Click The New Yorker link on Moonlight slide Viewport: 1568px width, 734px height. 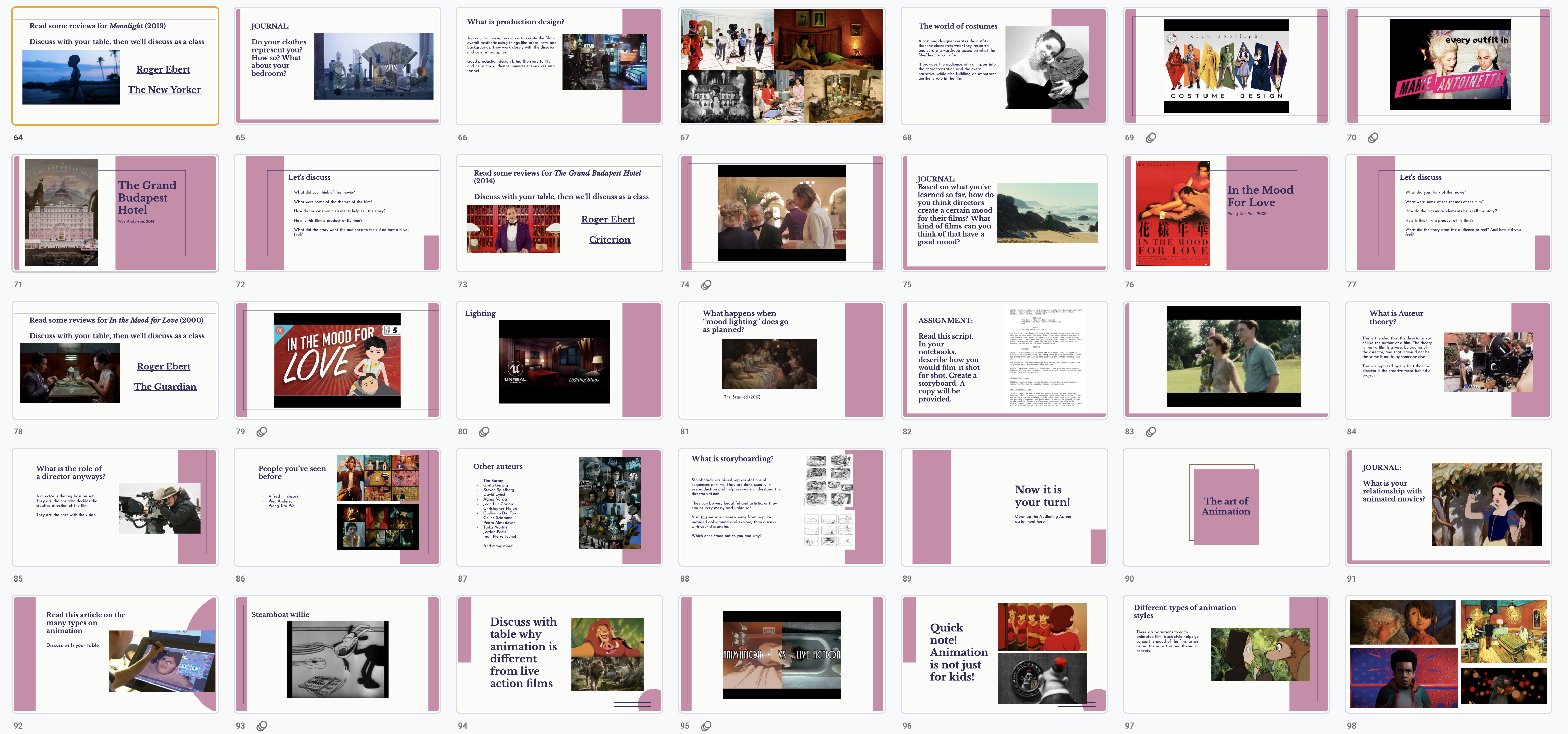164,89
